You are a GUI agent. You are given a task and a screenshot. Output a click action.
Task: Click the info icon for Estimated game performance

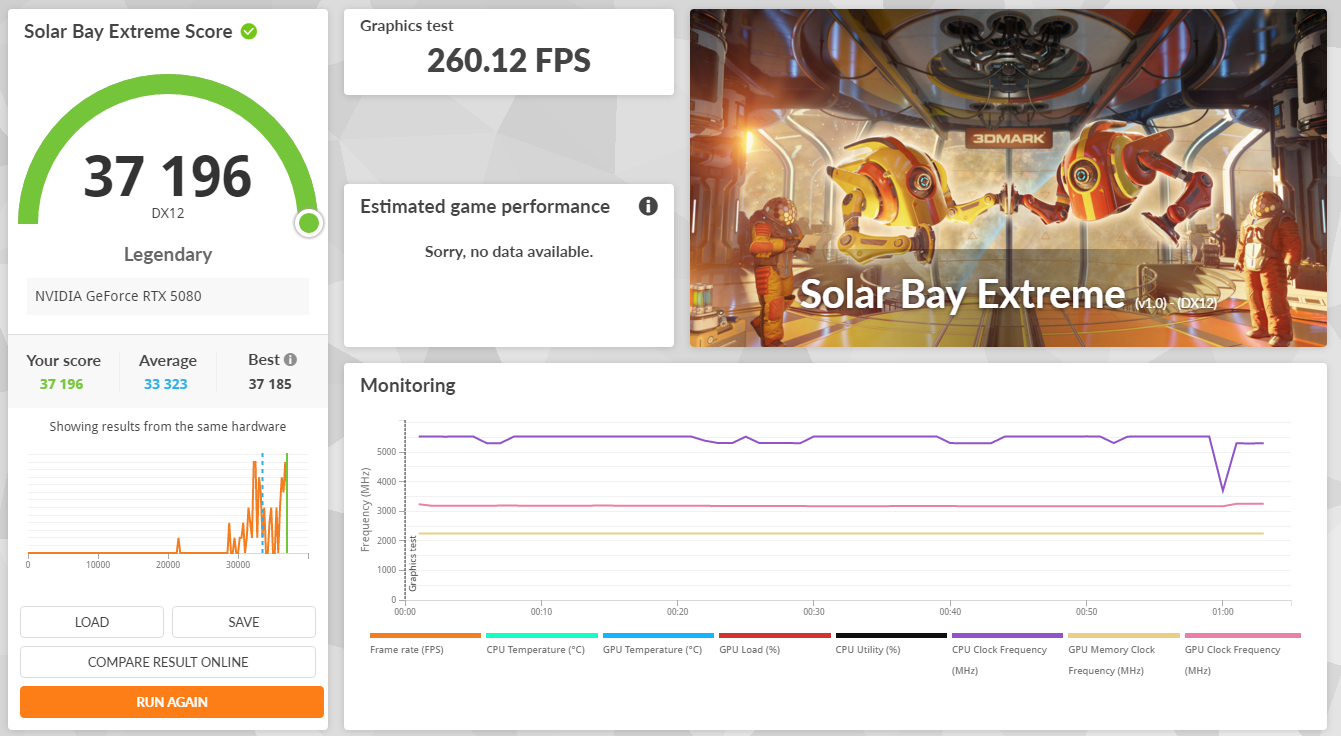click(648, 207)
